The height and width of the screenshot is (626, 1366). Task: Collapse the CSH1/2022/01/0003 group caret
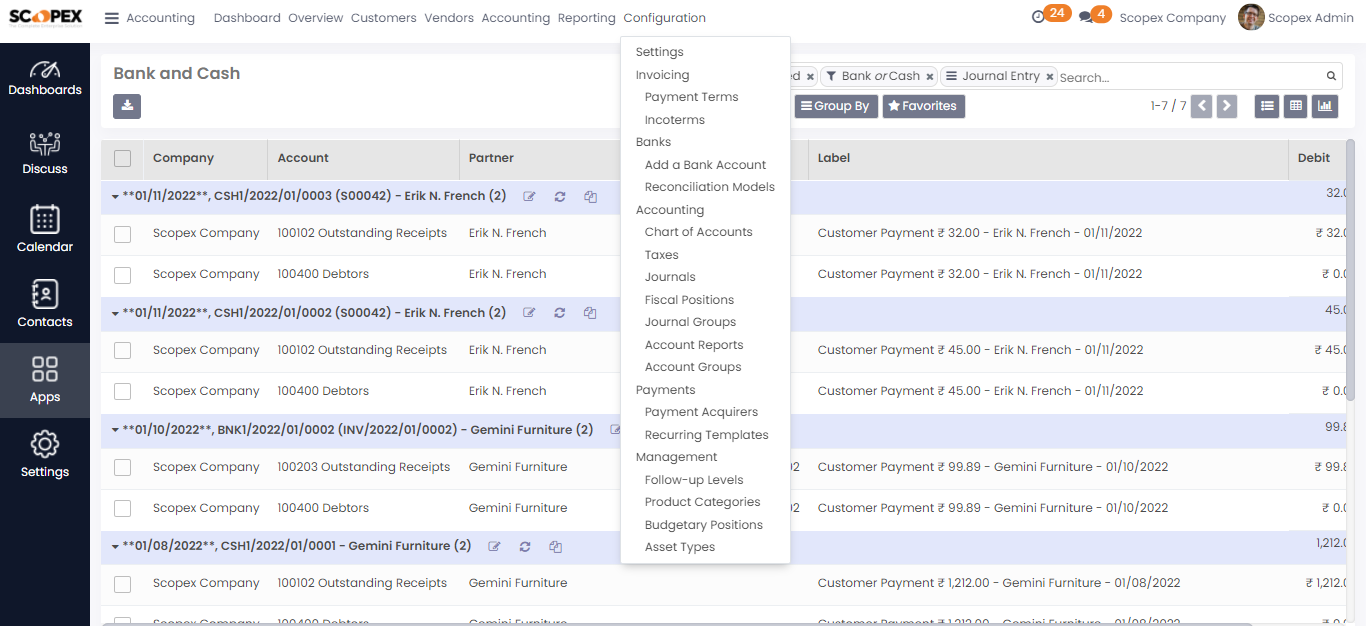pyautogui.click(x=116, y=197)
